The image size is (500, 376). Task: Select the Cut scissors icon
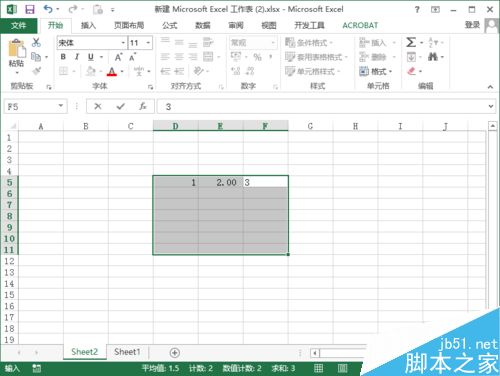(36, 42)
